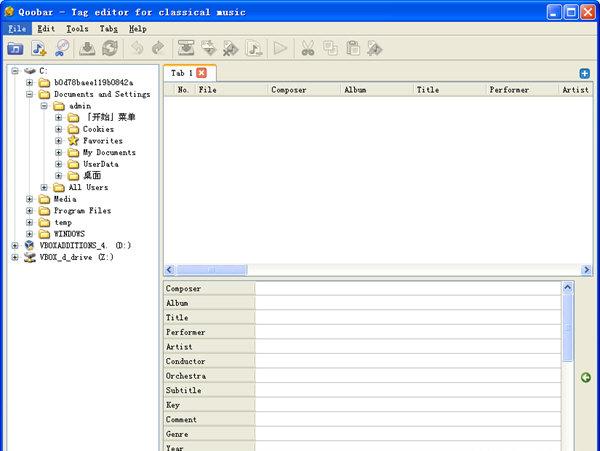600x451 pixels.
Task: Click the Undo arrow toolbar icon
Action: 137,48
